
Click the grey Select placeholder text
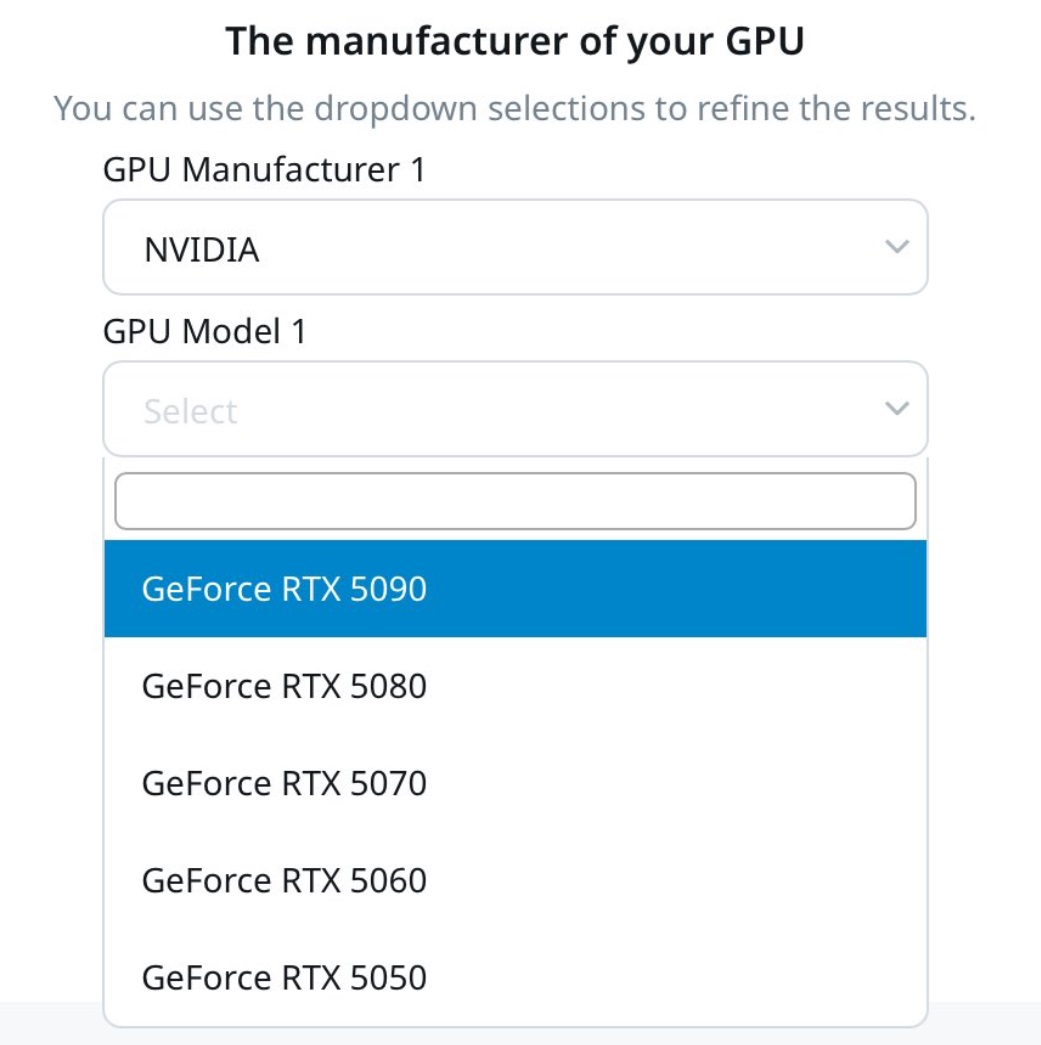point(191,411)
